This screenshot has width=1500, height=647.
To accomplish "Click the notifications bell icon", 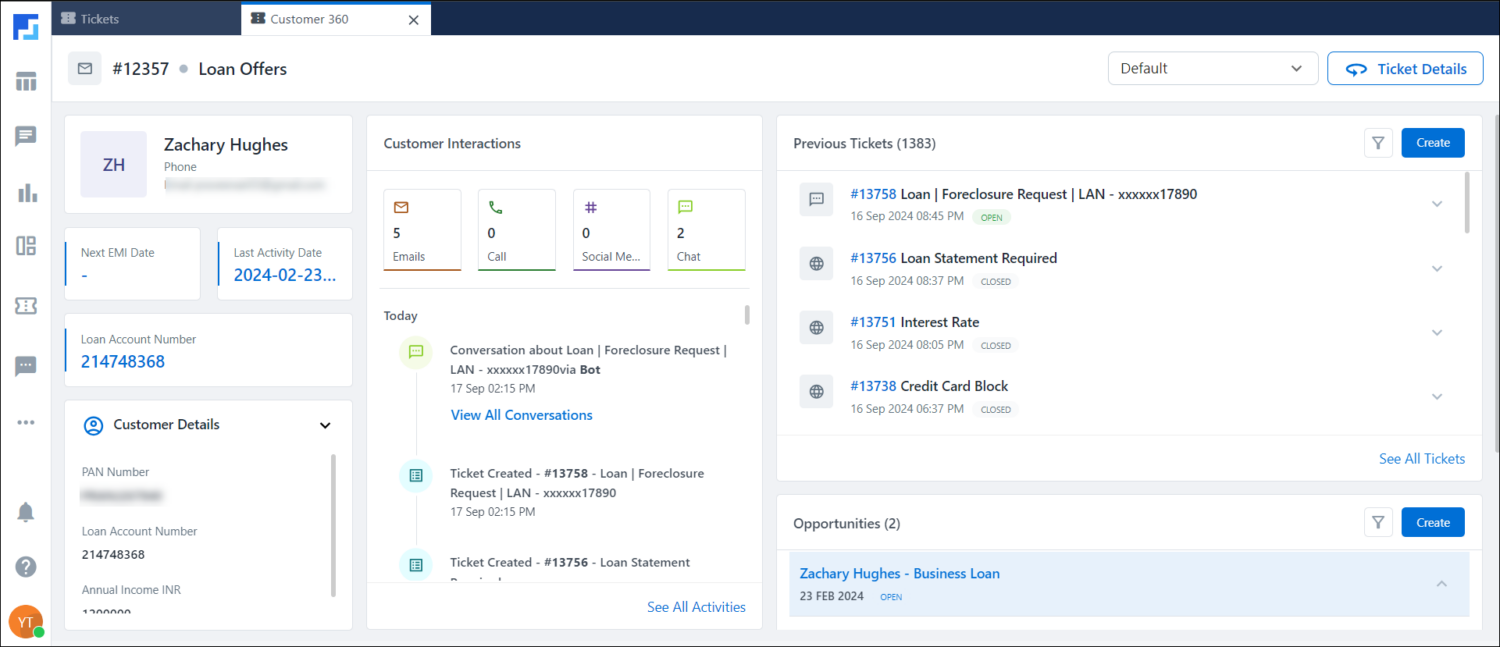I will coord(26,510).
